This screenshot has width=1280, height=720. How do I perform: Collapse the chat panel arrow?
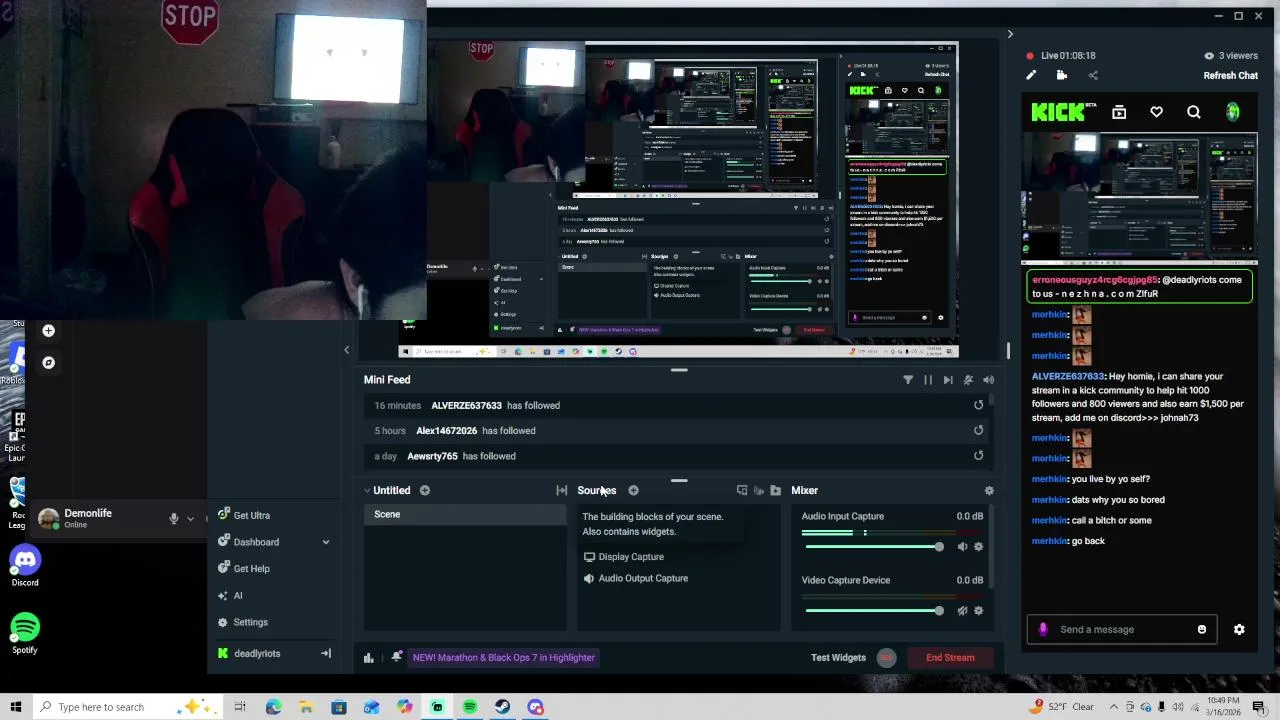(1010, 35)
